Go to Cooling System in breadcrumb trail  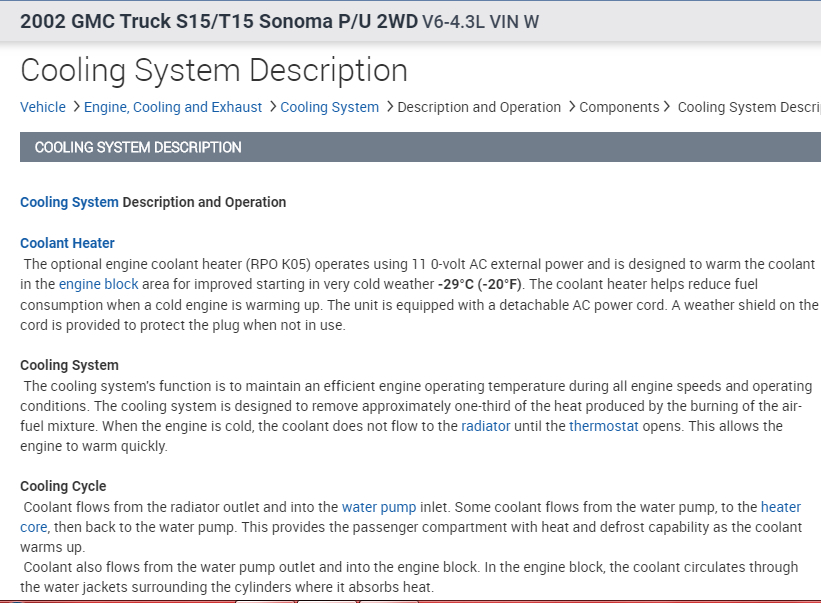click(330, 107)
